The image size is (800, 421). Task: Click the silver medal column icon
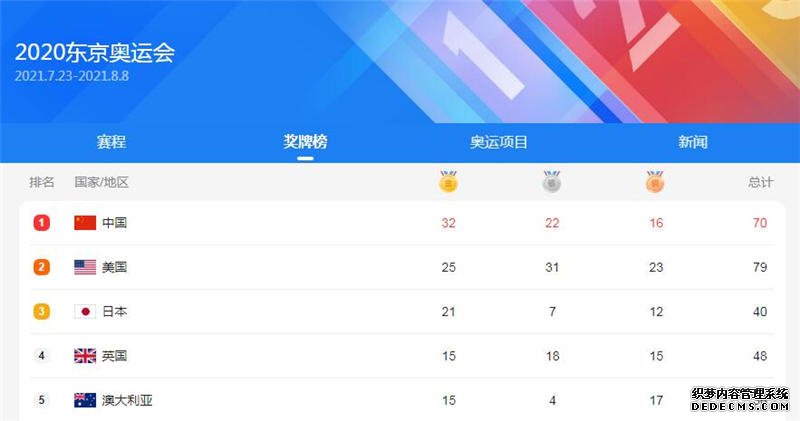[552, 182]
